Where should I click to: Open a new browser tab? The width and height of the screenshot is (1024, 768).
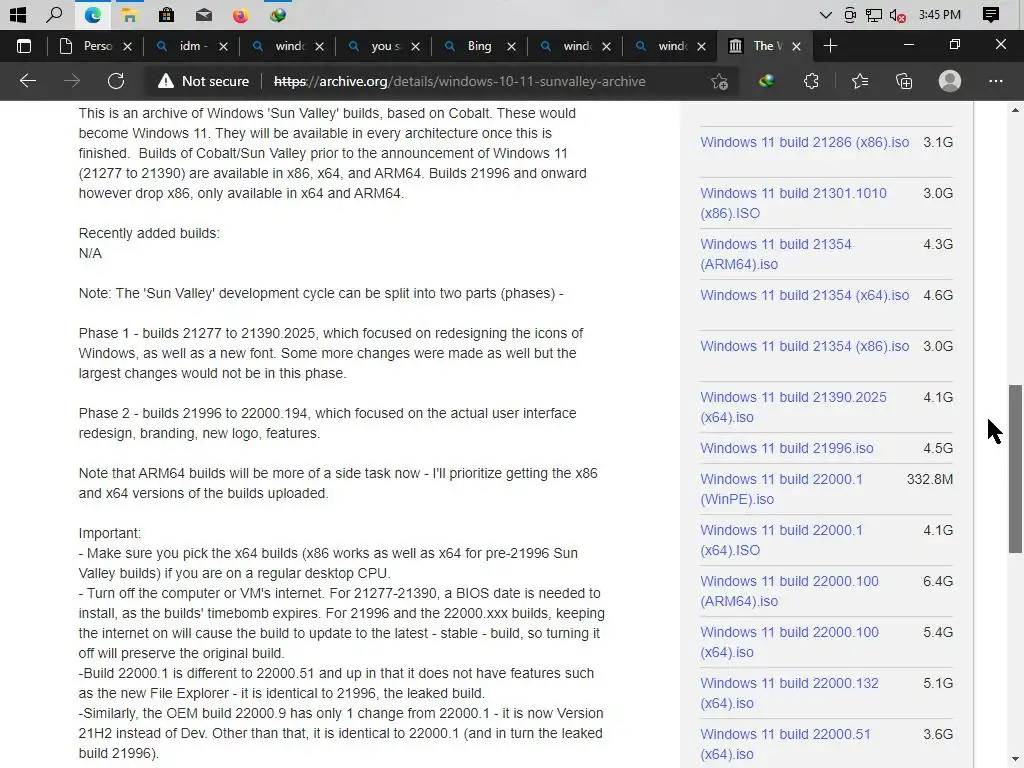tap(830, 46)
